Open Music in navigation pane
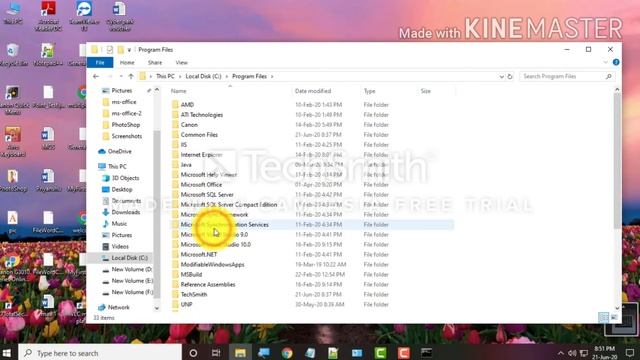The width and height of the screenshot is (640, 360). click(x=119, y=224)
